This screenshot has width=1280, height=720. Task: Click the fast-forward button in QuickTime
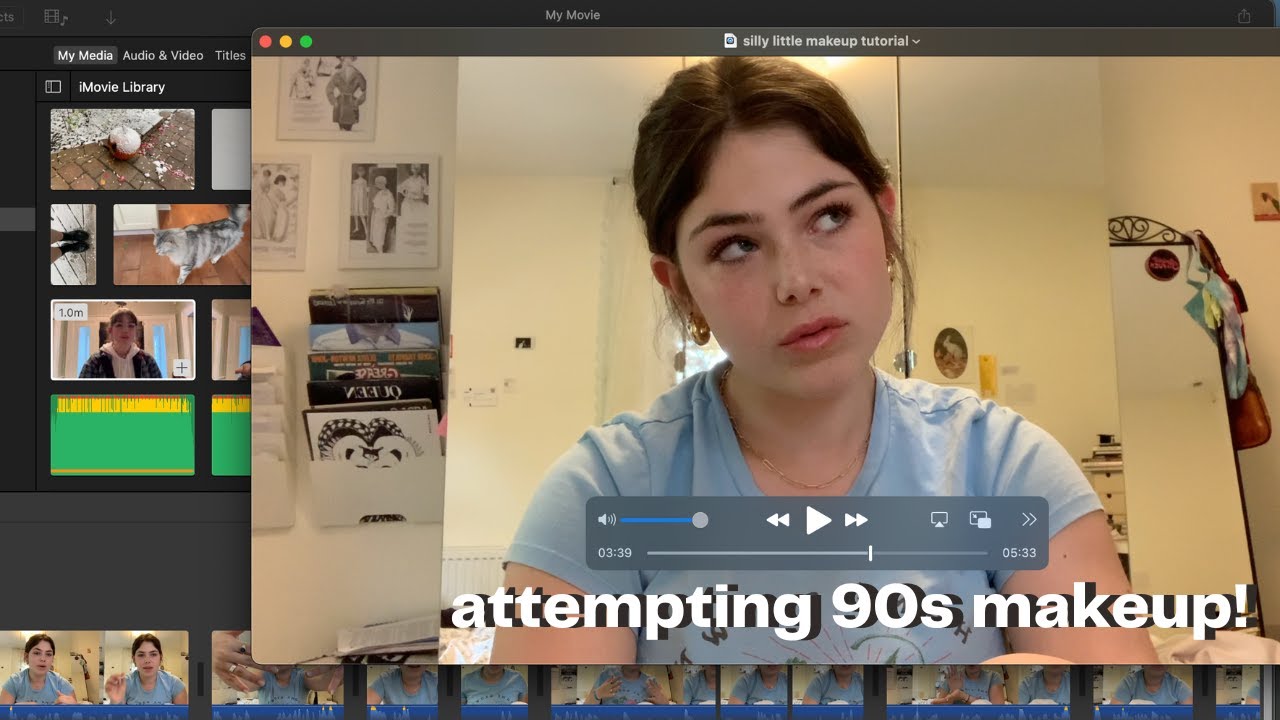pyautogui.click(x=856, y=520)
